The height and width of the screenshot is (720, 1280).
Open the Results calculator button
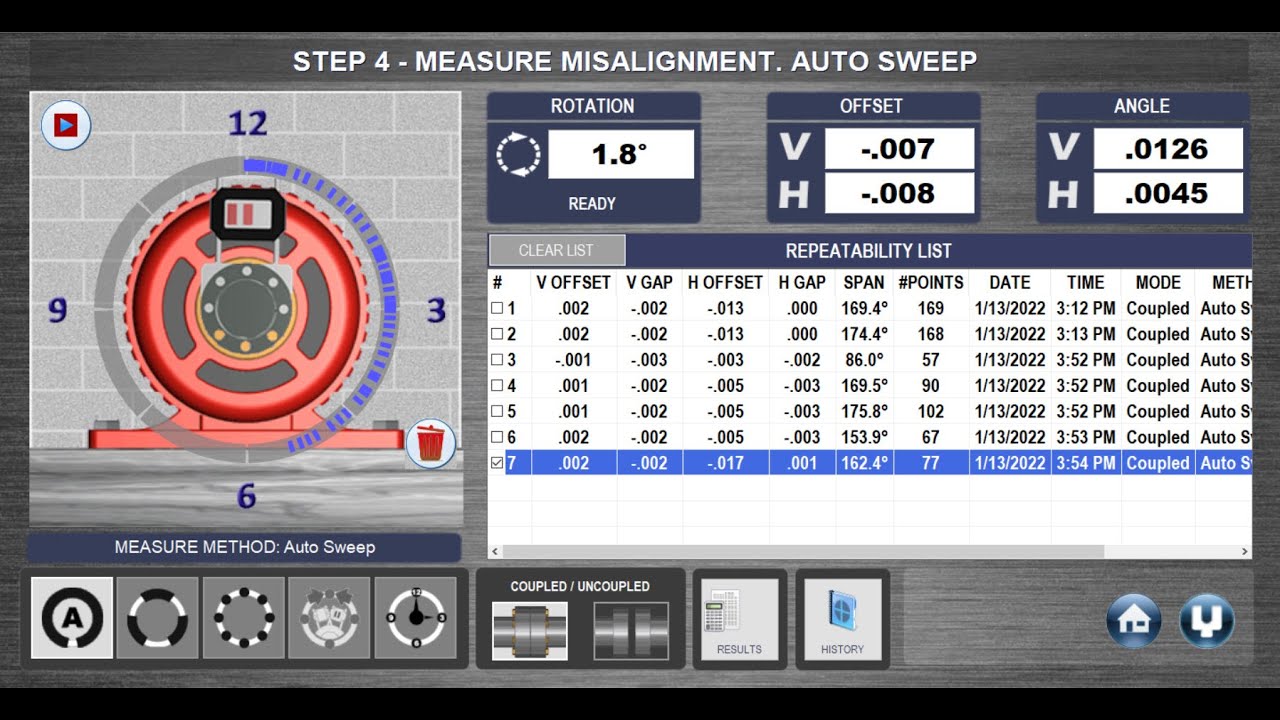(739, 619)
